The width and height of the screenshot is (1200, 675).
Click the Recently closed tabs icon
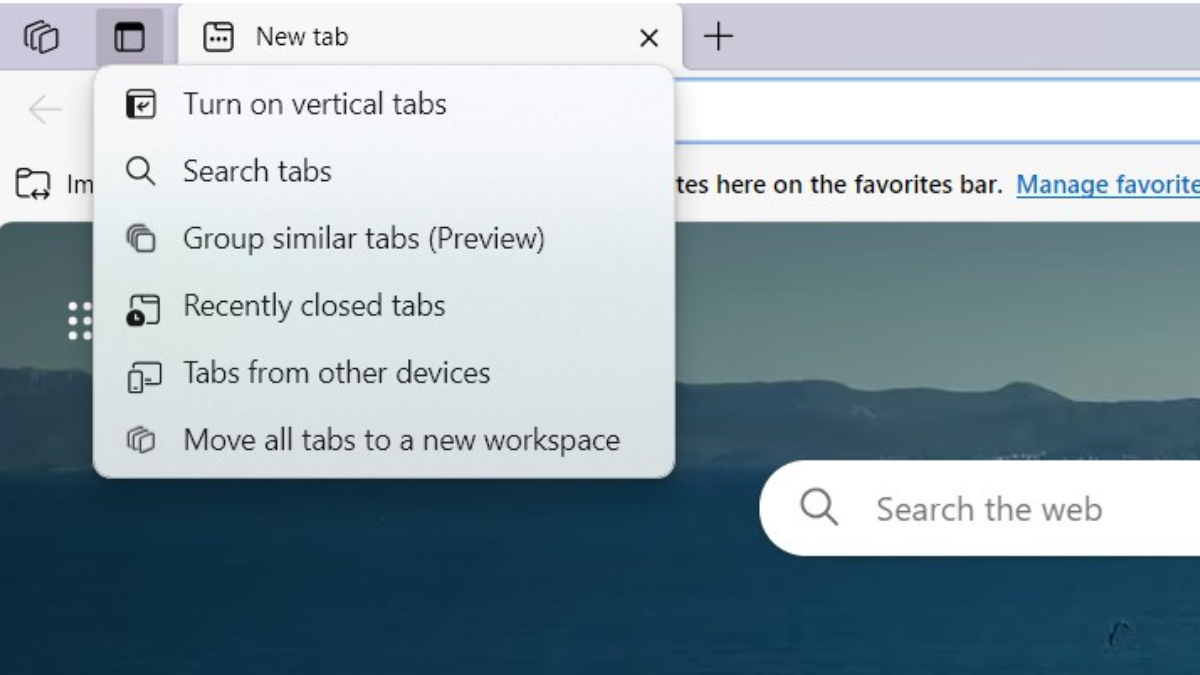tap(142, 305)
